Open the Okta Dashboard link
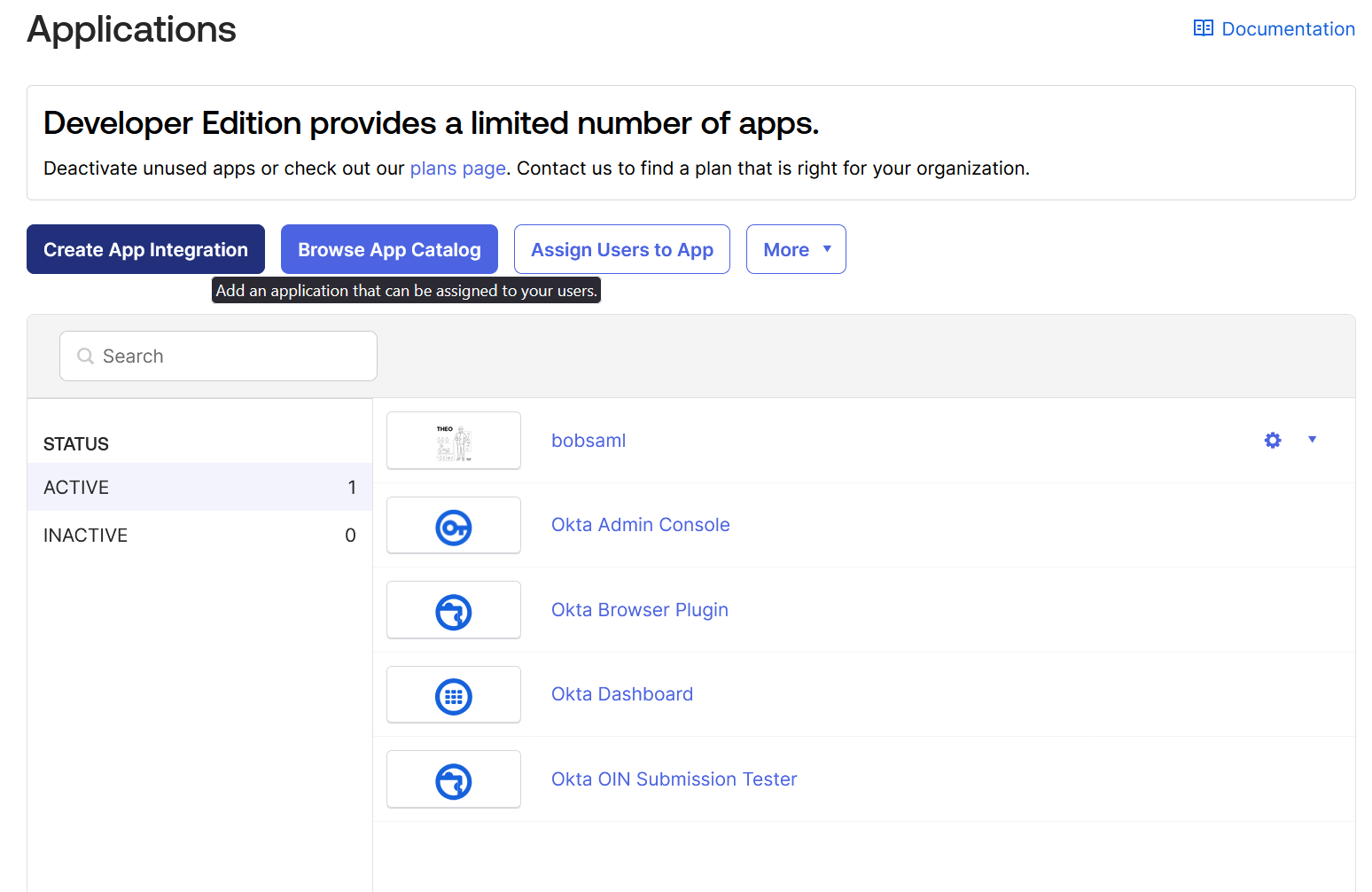 621,694
